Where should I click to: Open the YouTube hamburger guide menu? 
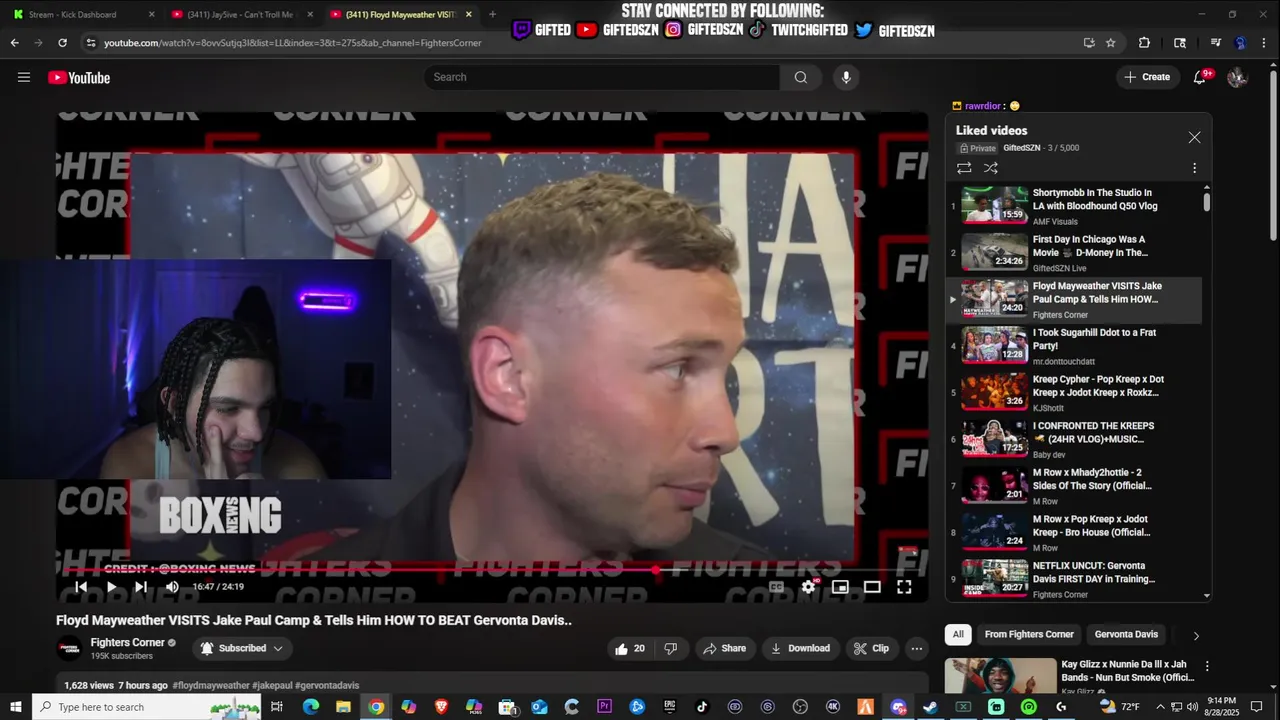pos(24,77)
